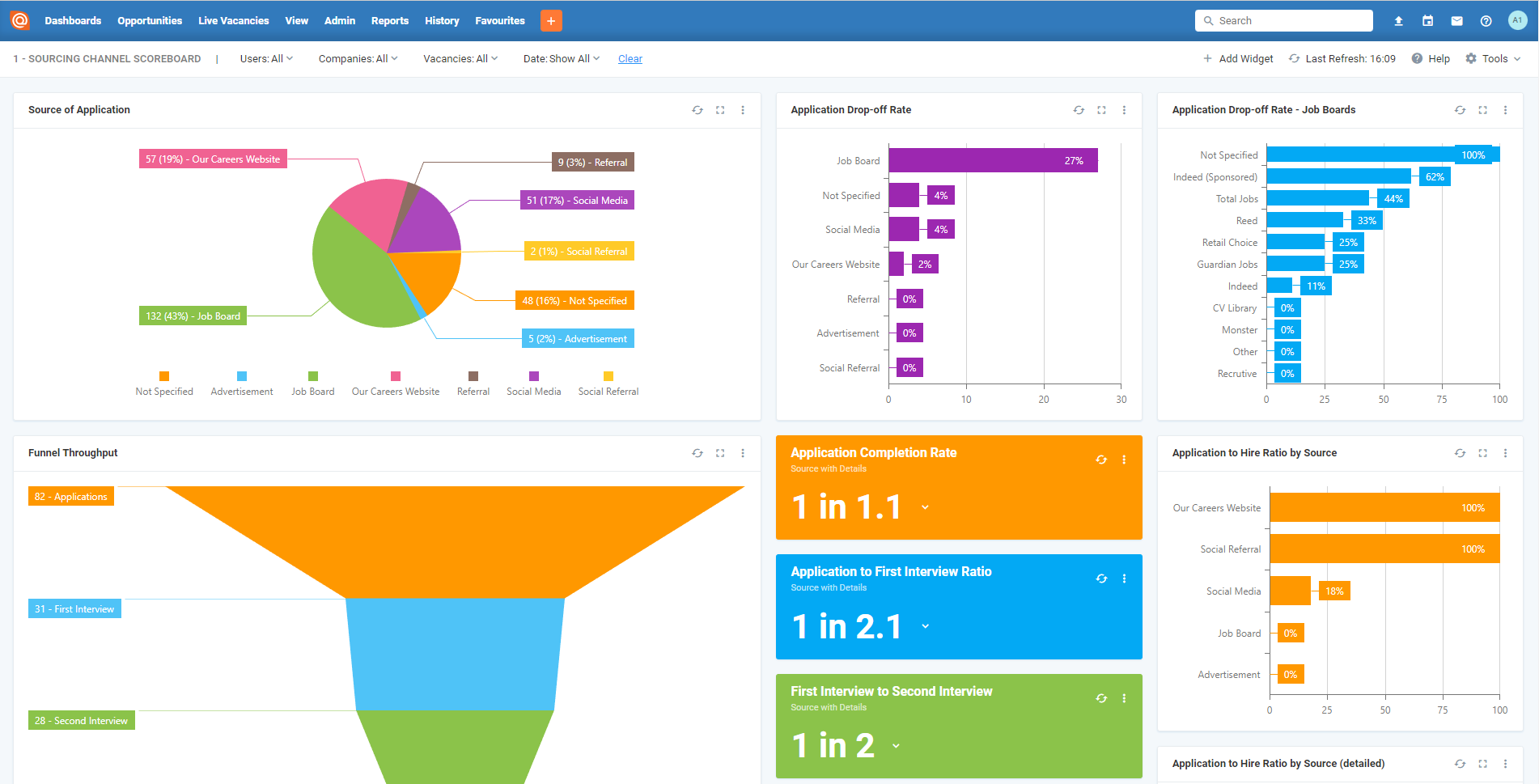Toggle Not Specified series in pie legend
Screen dimensions: 1539x784
coord(164,384)
